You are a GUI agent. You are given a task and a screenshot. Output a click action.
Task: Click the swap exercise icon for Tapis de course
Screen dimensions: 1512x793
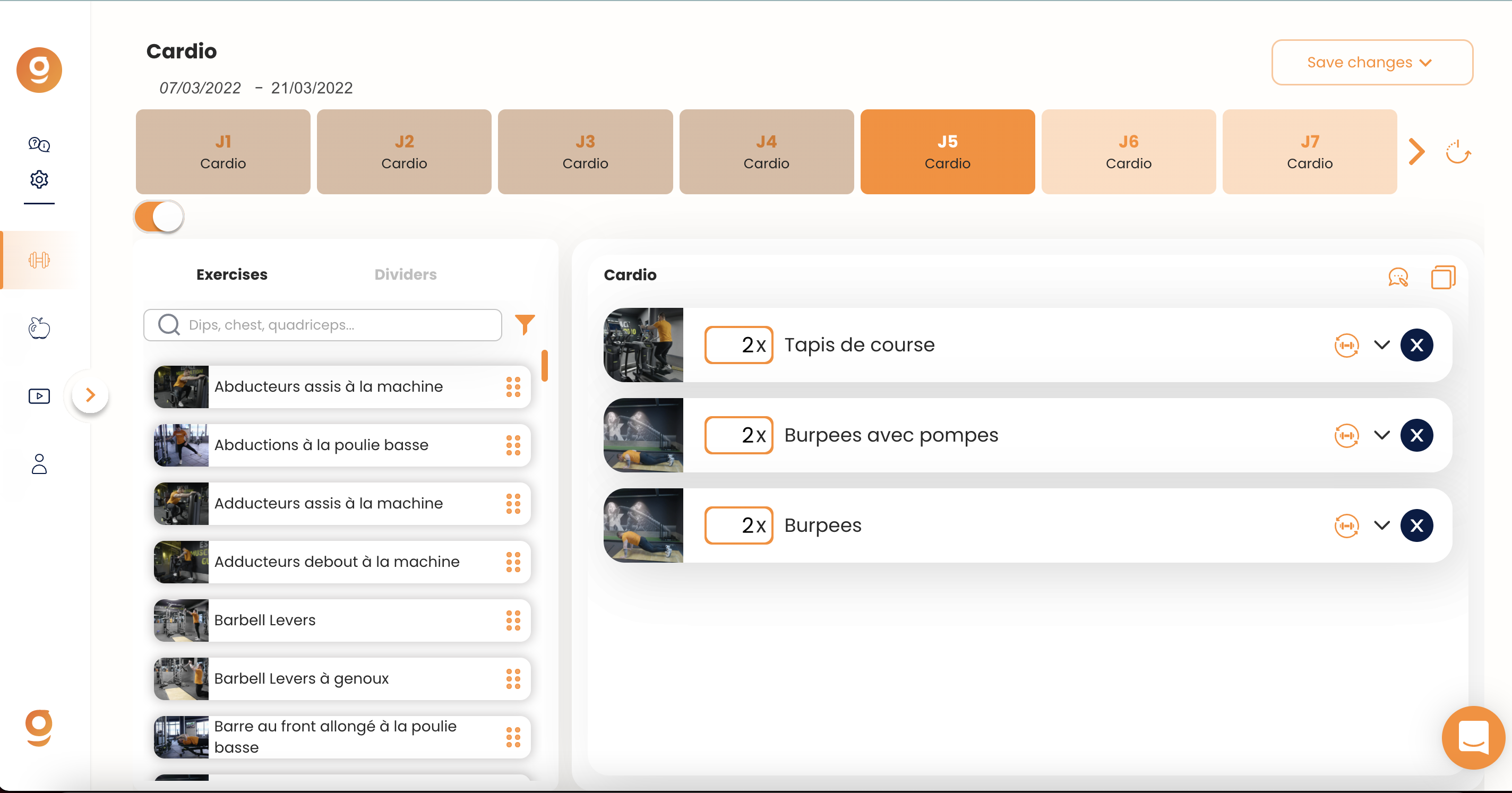[1346, 345]
